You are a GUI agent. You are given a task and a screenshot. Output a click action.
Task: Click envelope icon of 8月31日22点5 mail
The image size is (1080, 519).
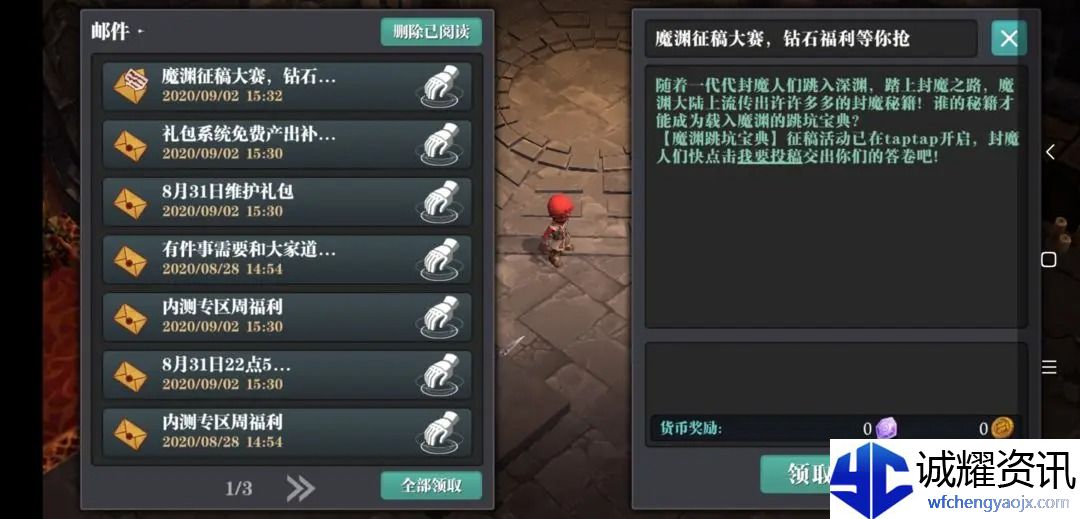point(130,376)
